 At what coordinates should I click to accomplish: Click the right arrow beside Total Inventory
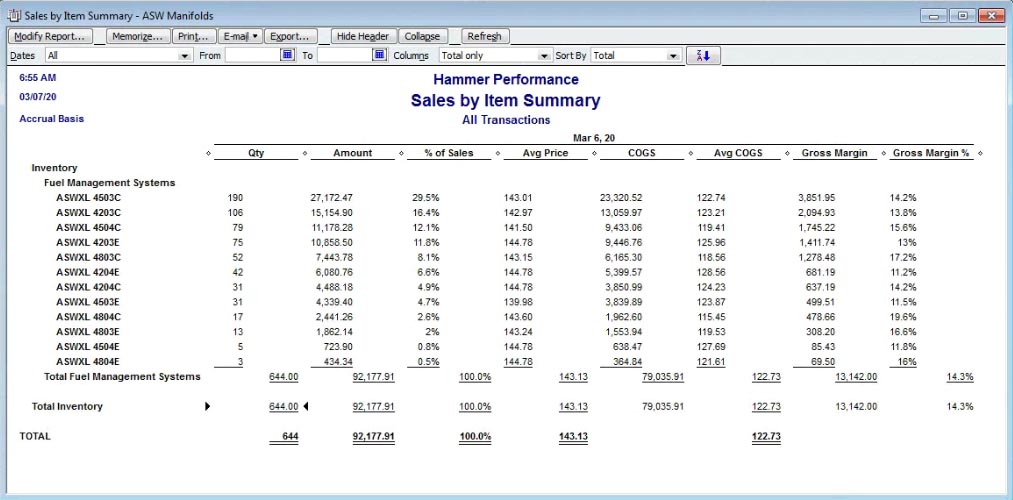click(207, 407)
